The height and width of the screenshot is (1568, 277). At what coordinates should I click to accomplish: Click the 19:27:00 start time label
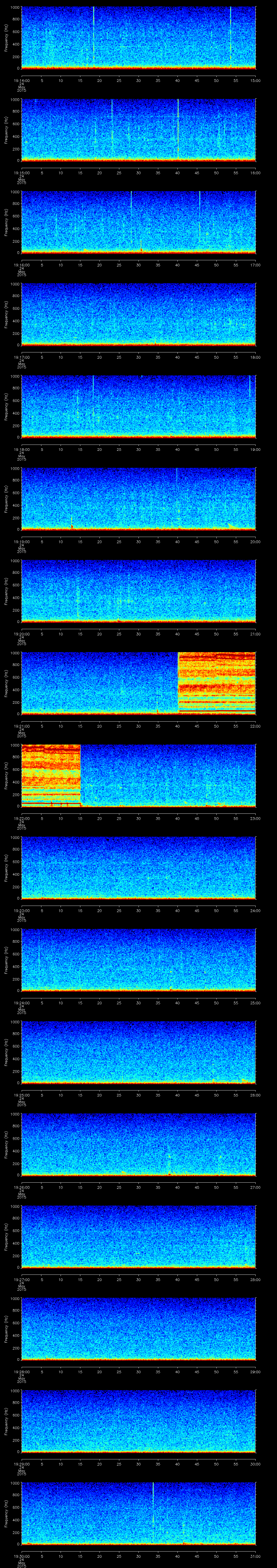click(x=21, y=1279)
